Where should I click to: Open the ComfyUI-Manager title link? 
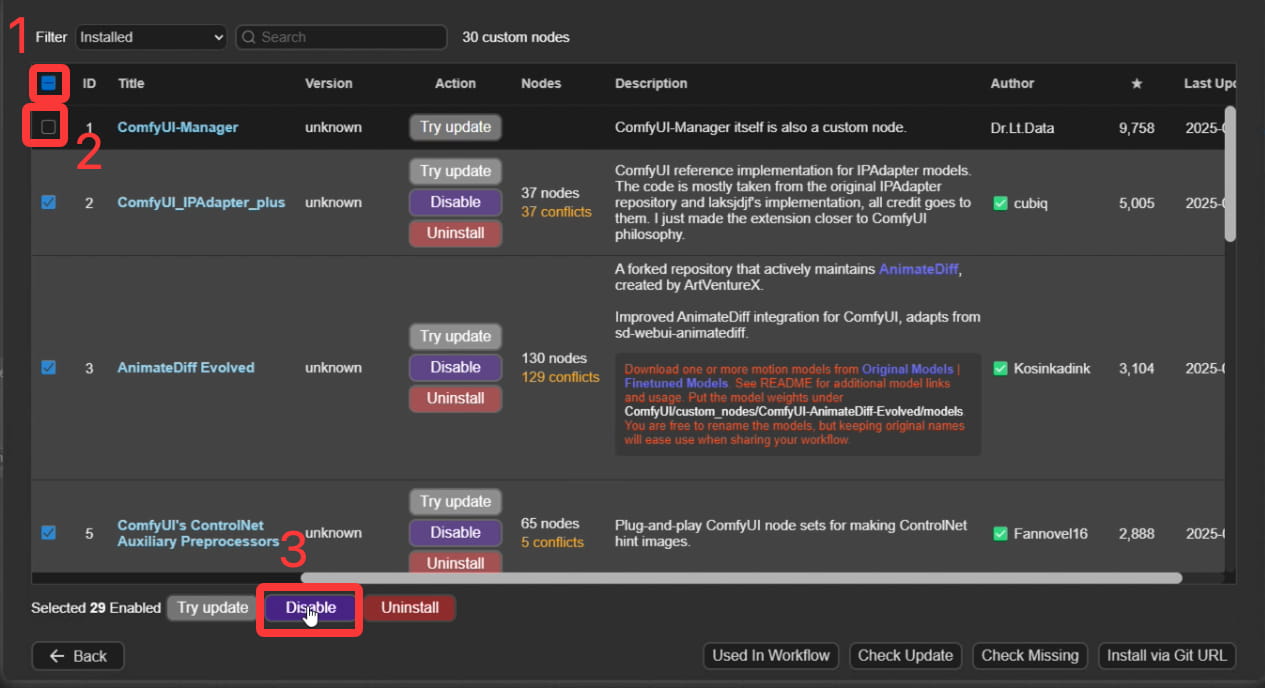[178, 127]
